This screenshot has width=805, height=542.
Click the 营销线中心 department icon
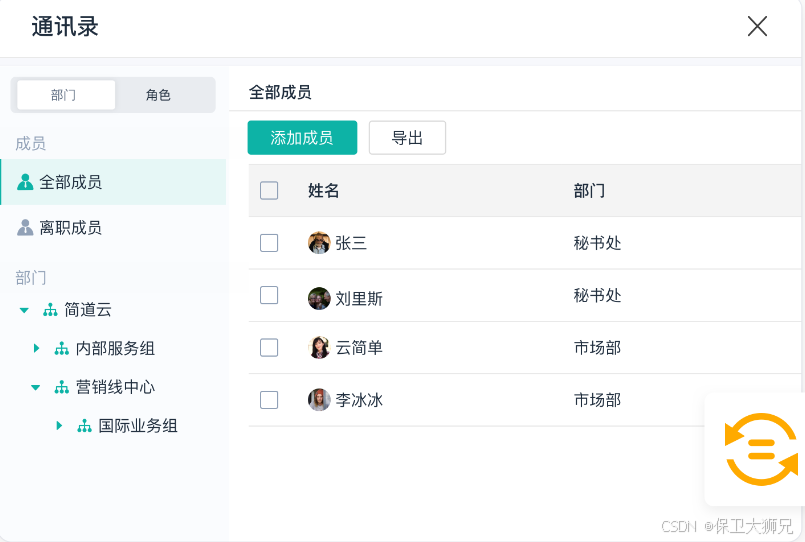click(62, 387)
